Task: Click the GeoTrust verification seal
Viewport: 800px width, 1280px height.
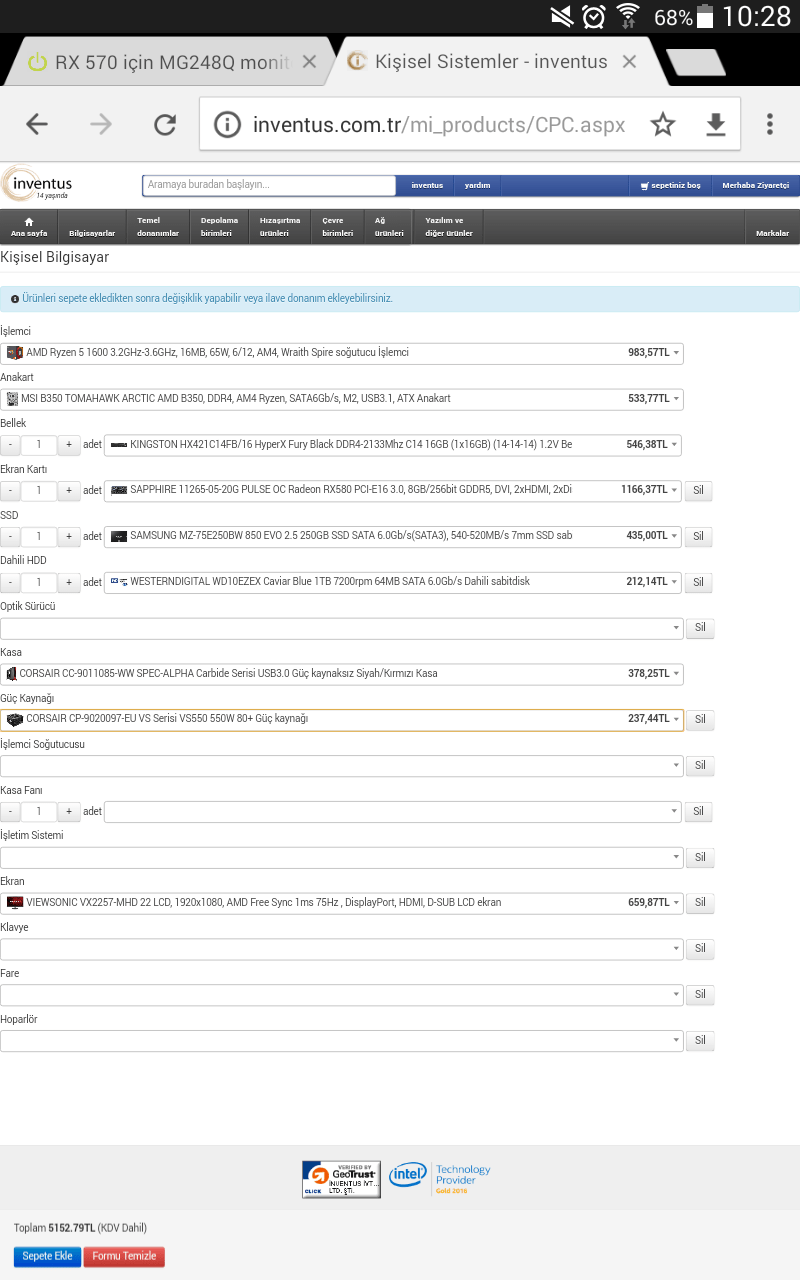Action: (x=340, y=1178)
